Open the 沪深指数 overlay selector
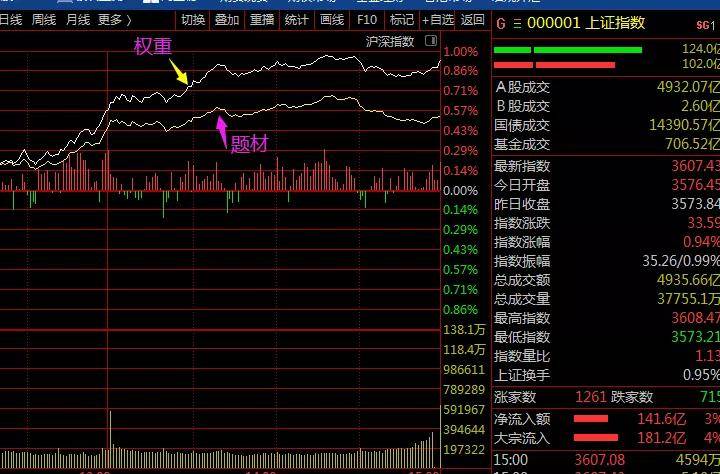 coord(390,41)
